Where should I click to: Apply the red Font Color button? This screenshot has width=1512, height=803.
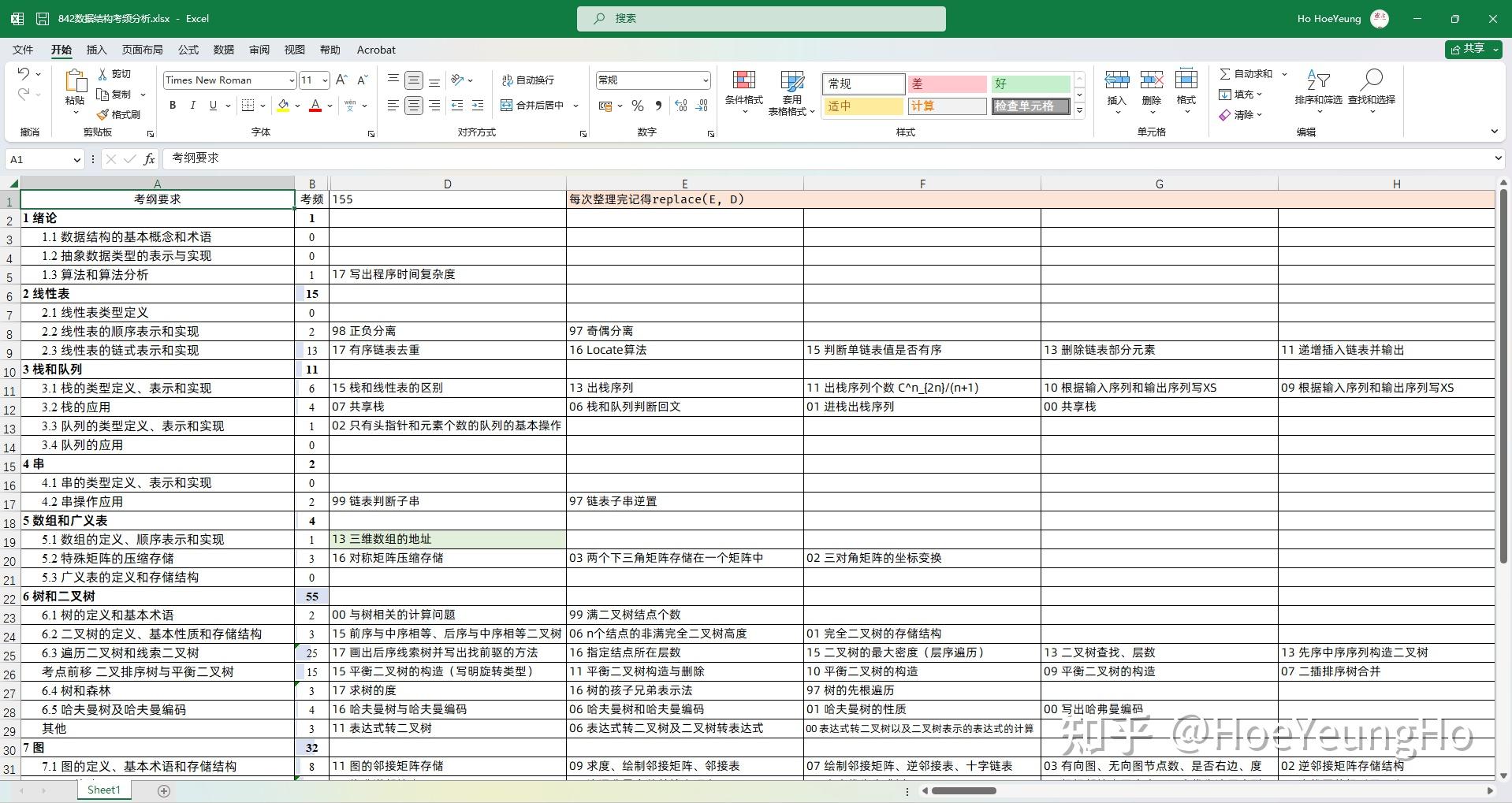[315, 106]
